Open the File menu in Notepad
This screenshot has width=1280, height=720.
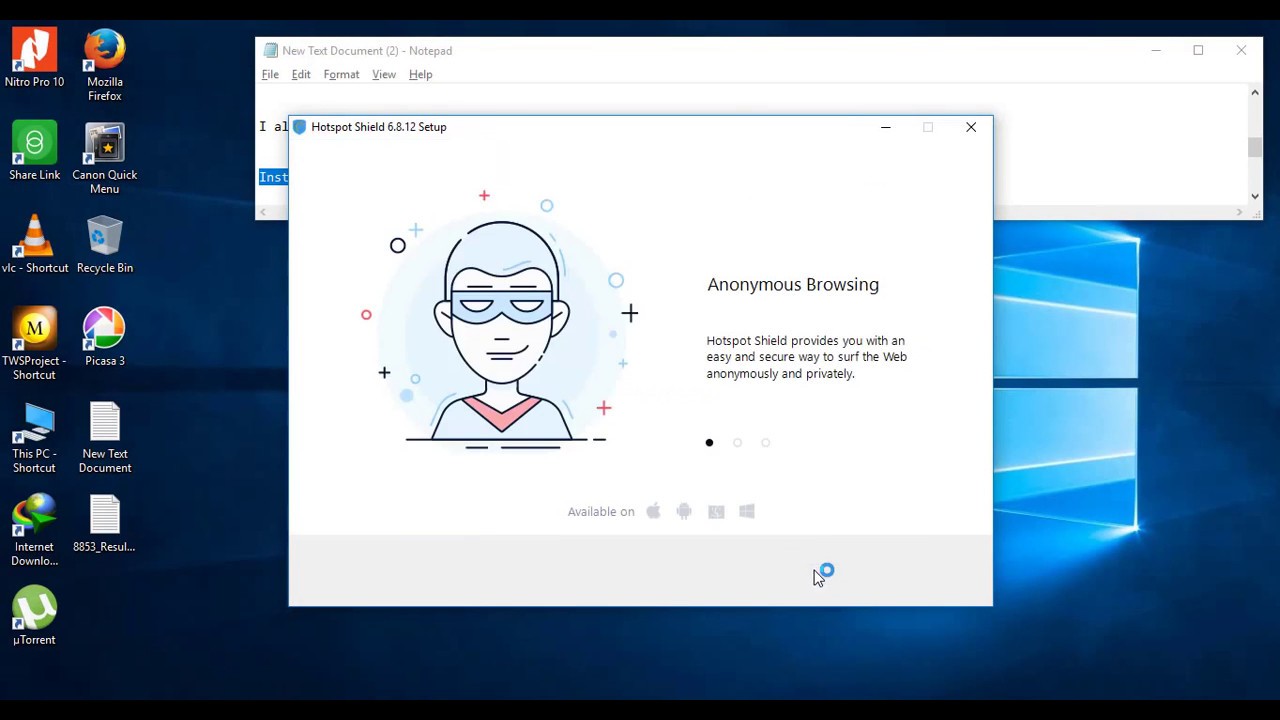[270, 75]
